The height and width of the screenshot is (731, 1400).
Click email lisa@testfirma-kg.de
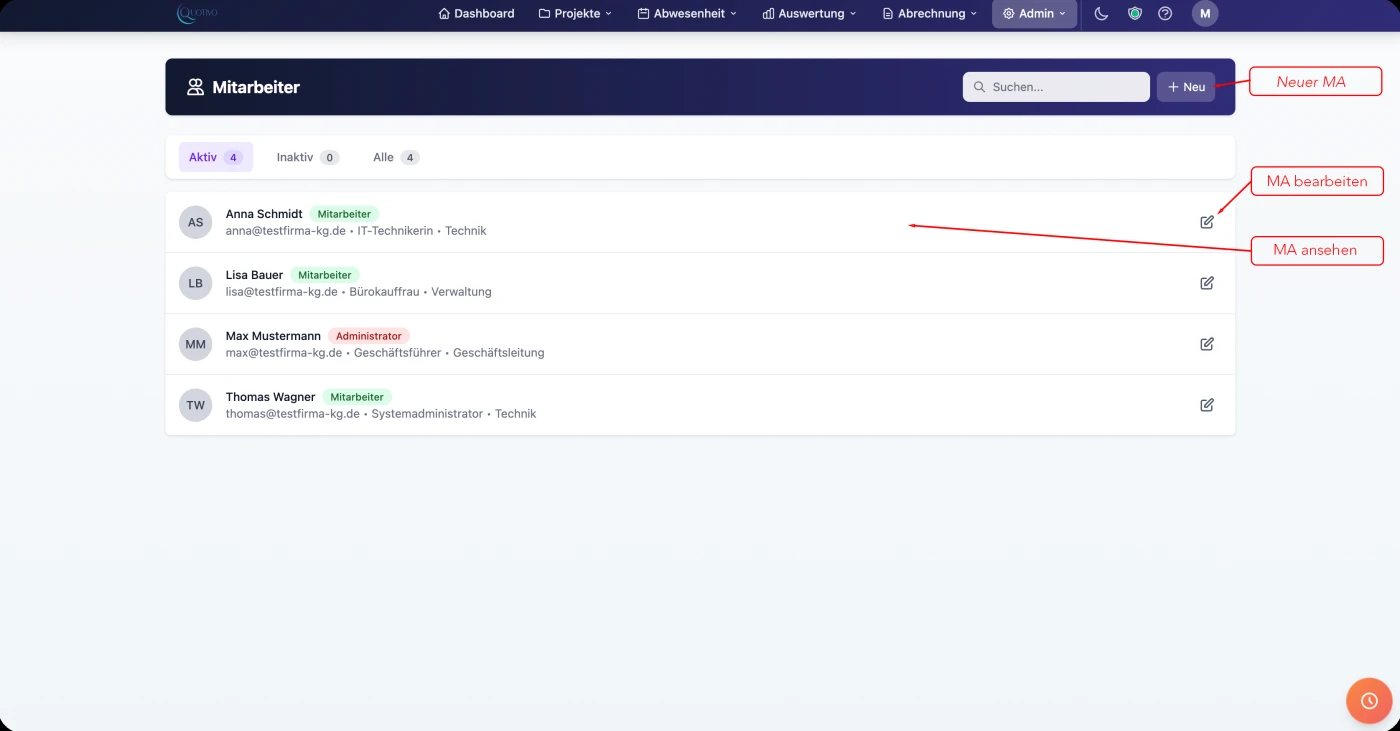point(282,292)
